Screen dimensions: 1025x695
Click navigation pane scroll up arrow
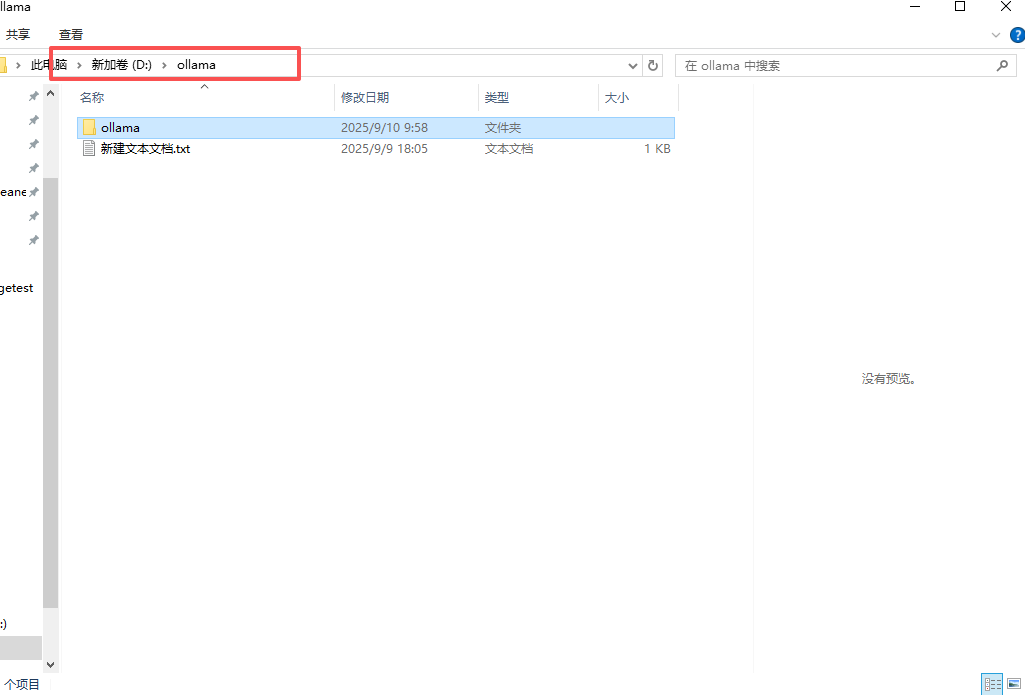click(50, 94)
